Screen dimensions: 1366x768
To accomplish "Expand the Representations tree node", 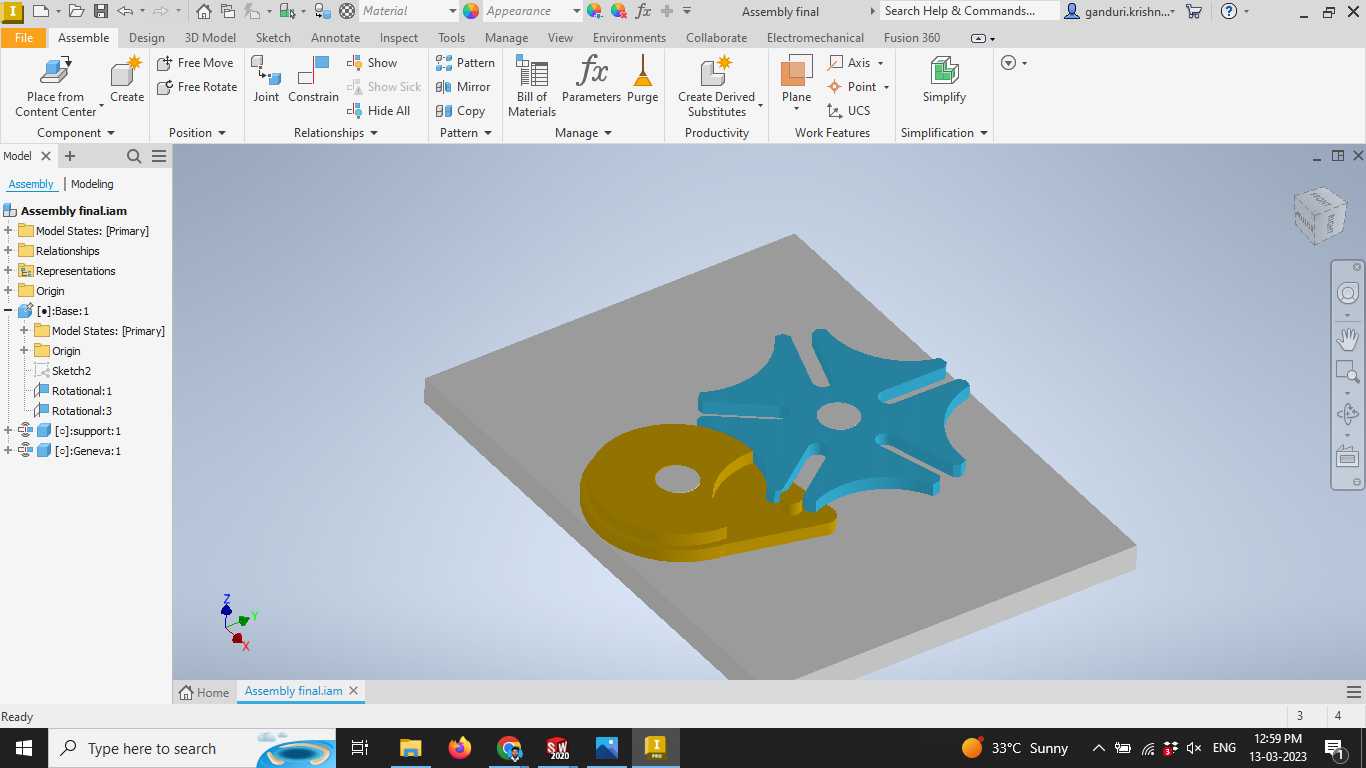I will click(8, 271).
